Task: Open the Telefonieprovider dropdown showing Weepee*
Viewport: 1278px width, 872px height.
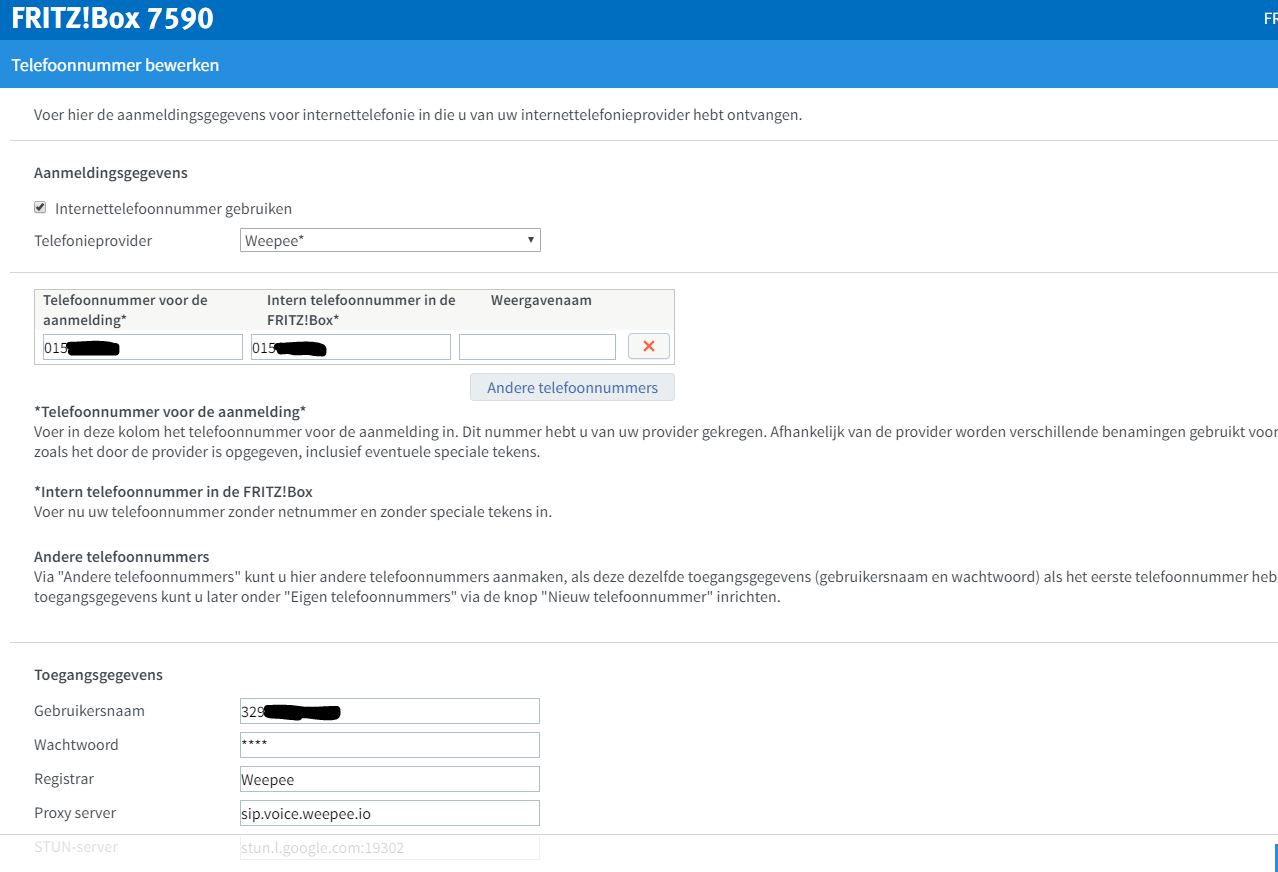Action: coord(390,240)
